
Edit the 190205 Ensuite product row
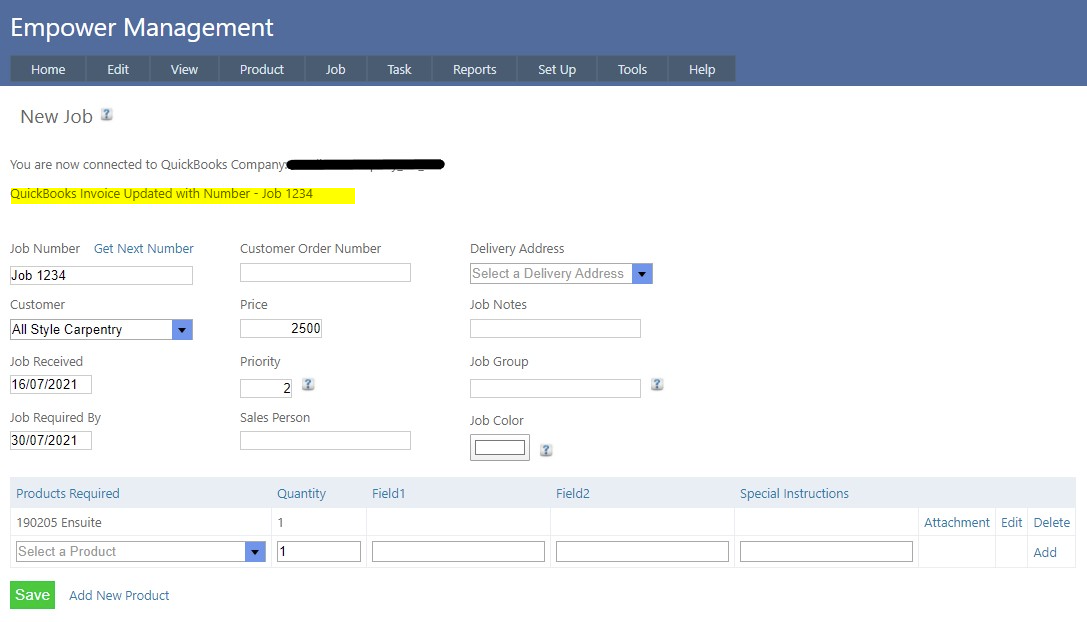pyautogui.click(x=1011, y=523)
